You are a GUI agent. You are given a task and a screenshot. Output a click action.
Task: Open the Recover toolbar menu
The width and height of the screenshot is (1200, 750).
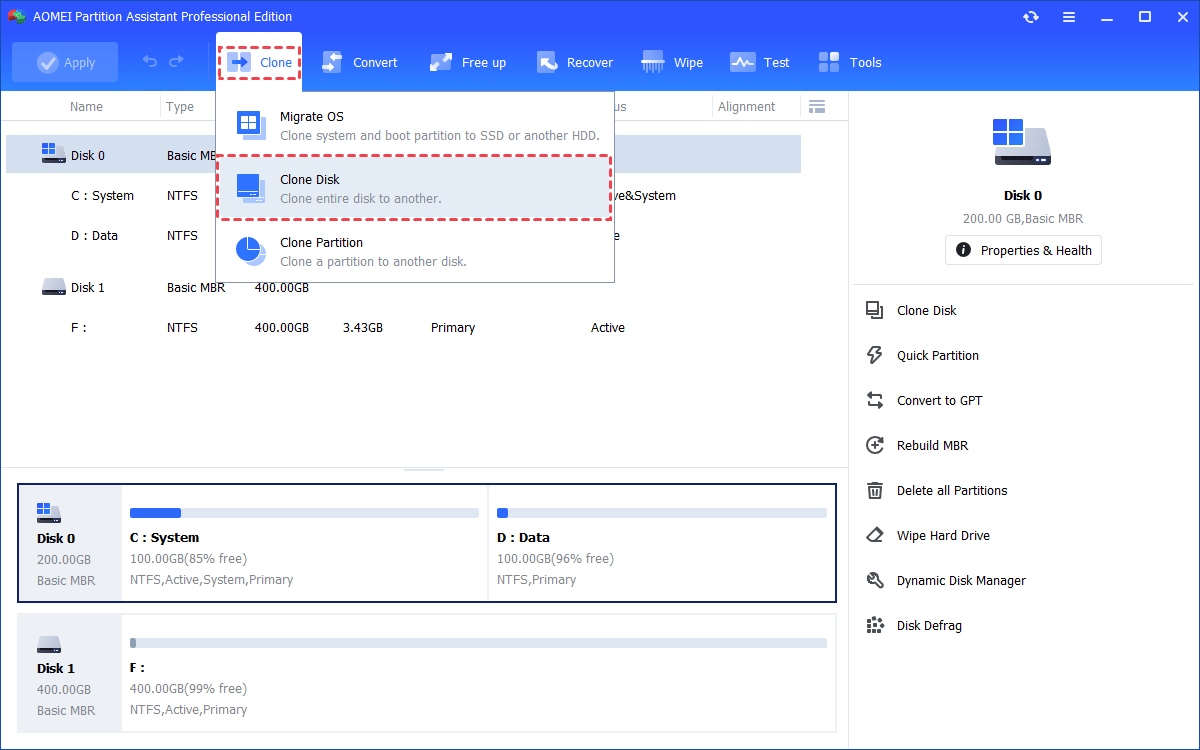click(575, 62)
